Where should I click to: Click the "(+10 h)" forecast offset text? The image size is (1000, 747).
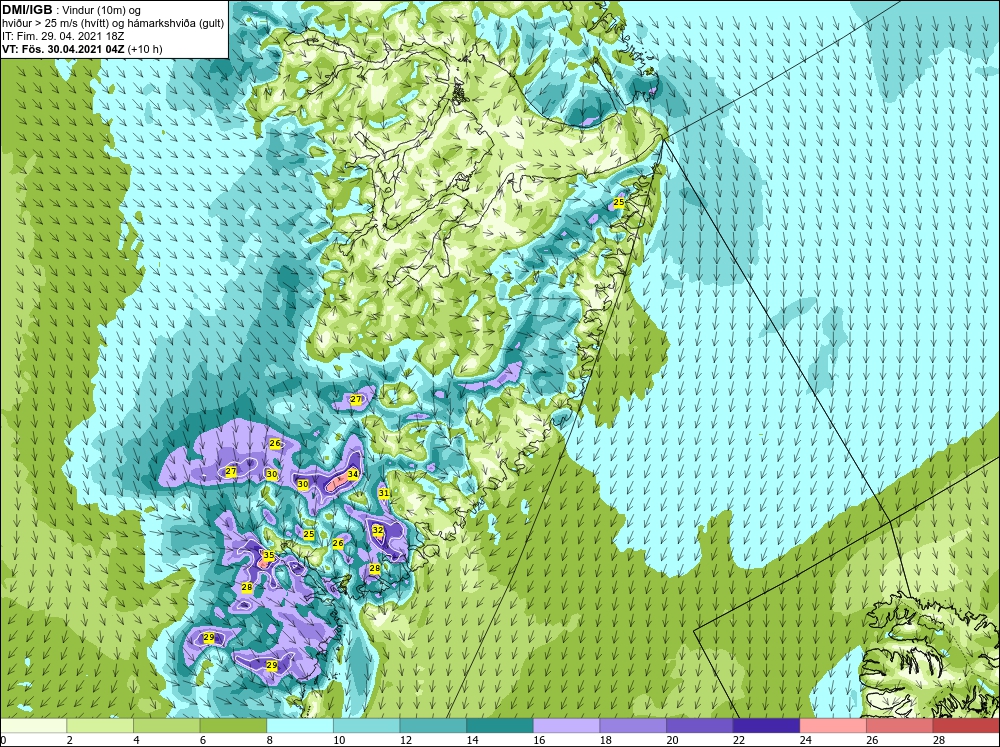pos(145,48)
